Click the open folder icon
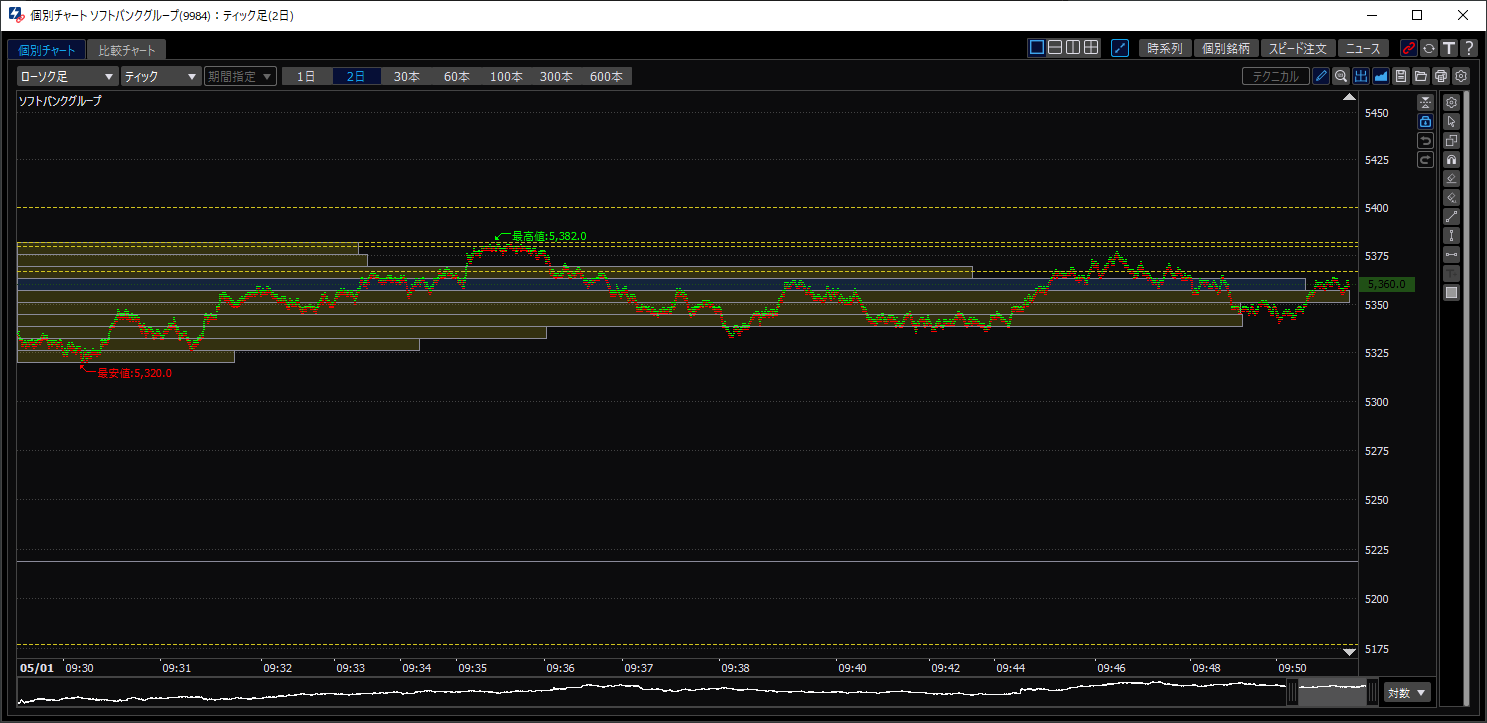Viewport: 1487px width, 723px height. 1421,76
